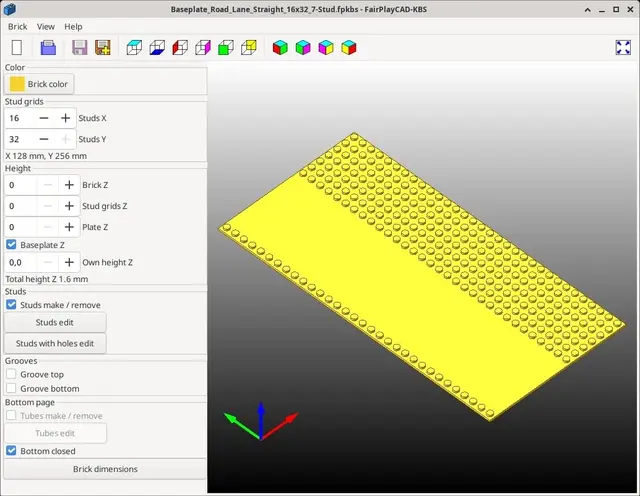Open a brick file with folder icon
Image resolution: width=640 pixels, height=496 pixels.
[48, 47]
